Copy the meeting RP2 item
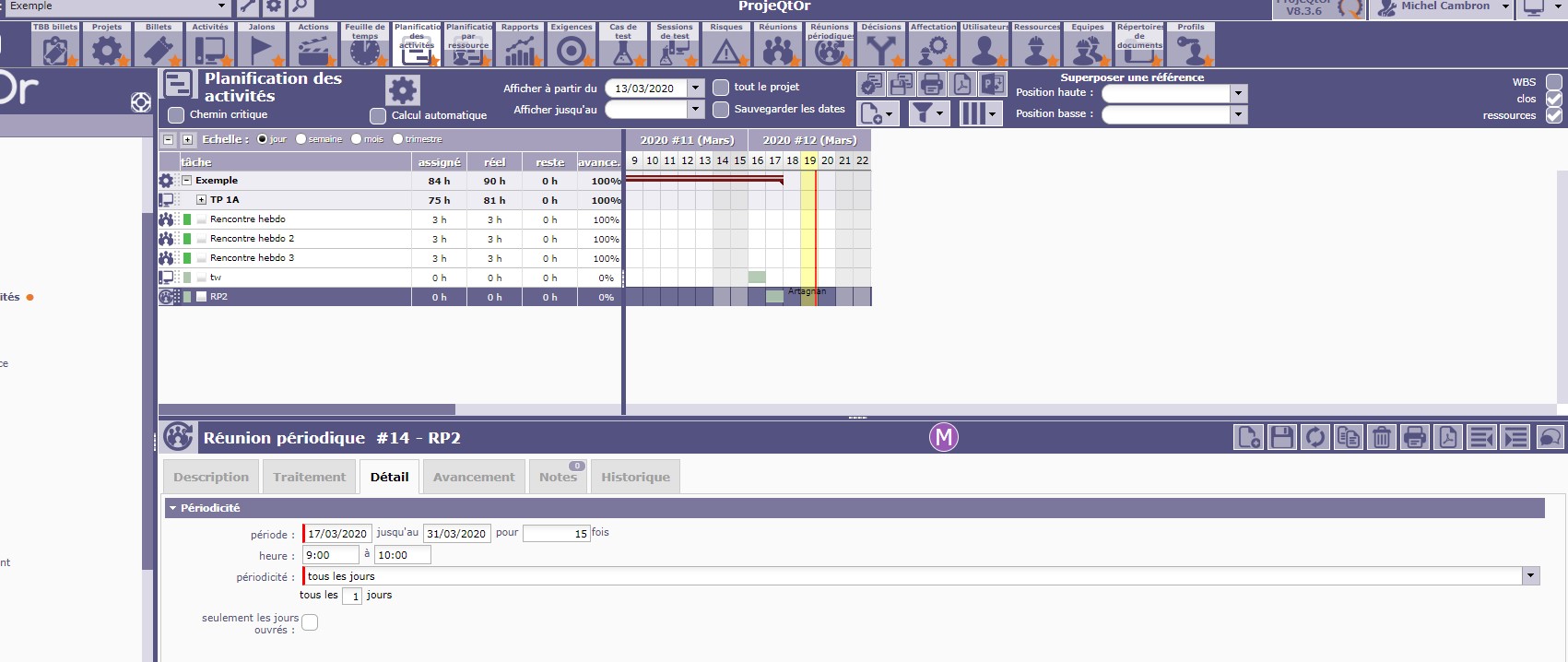This screenshot has width=1568, height=662. point(1348,437)
